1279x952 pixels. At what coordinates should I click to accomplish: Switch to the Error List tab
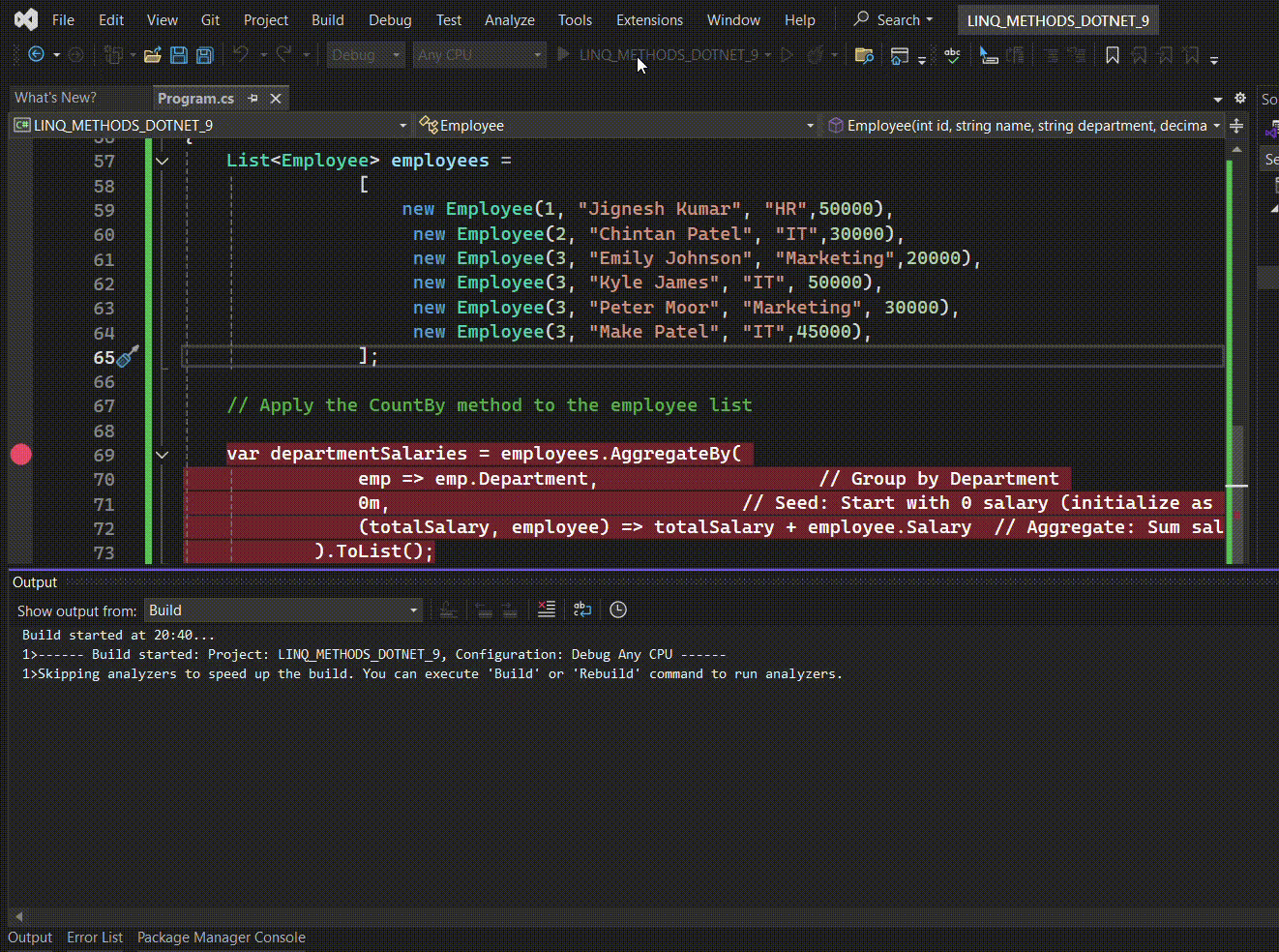[x=95, y=937]
